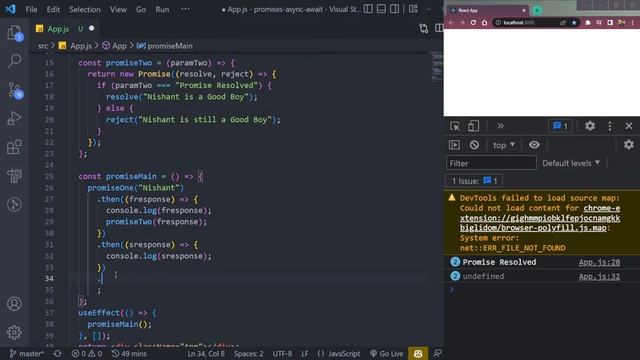Image resolution: width=640 pixels, height=360 pixels.
Task: Reload the browser page
Action: 473,22
